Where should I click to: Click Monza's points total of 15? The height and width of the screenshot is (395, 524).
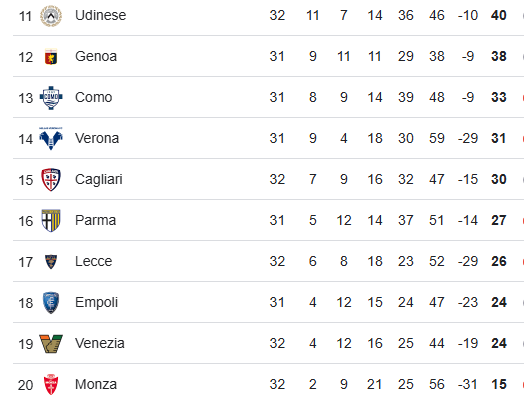click(499, 384)
